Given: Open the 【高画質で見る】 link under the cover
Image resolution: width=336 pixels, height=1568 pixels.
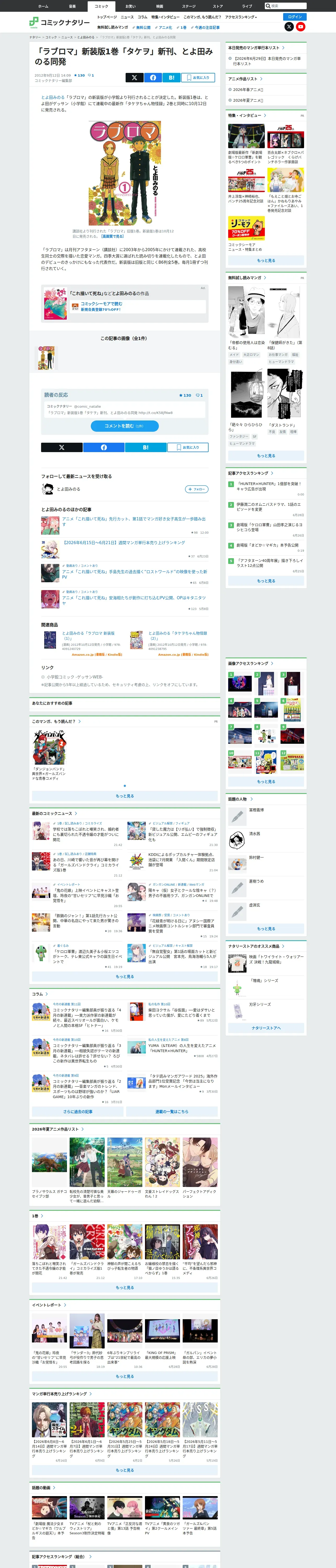Looking at the screenshot, I should click(x=112, y=237).
